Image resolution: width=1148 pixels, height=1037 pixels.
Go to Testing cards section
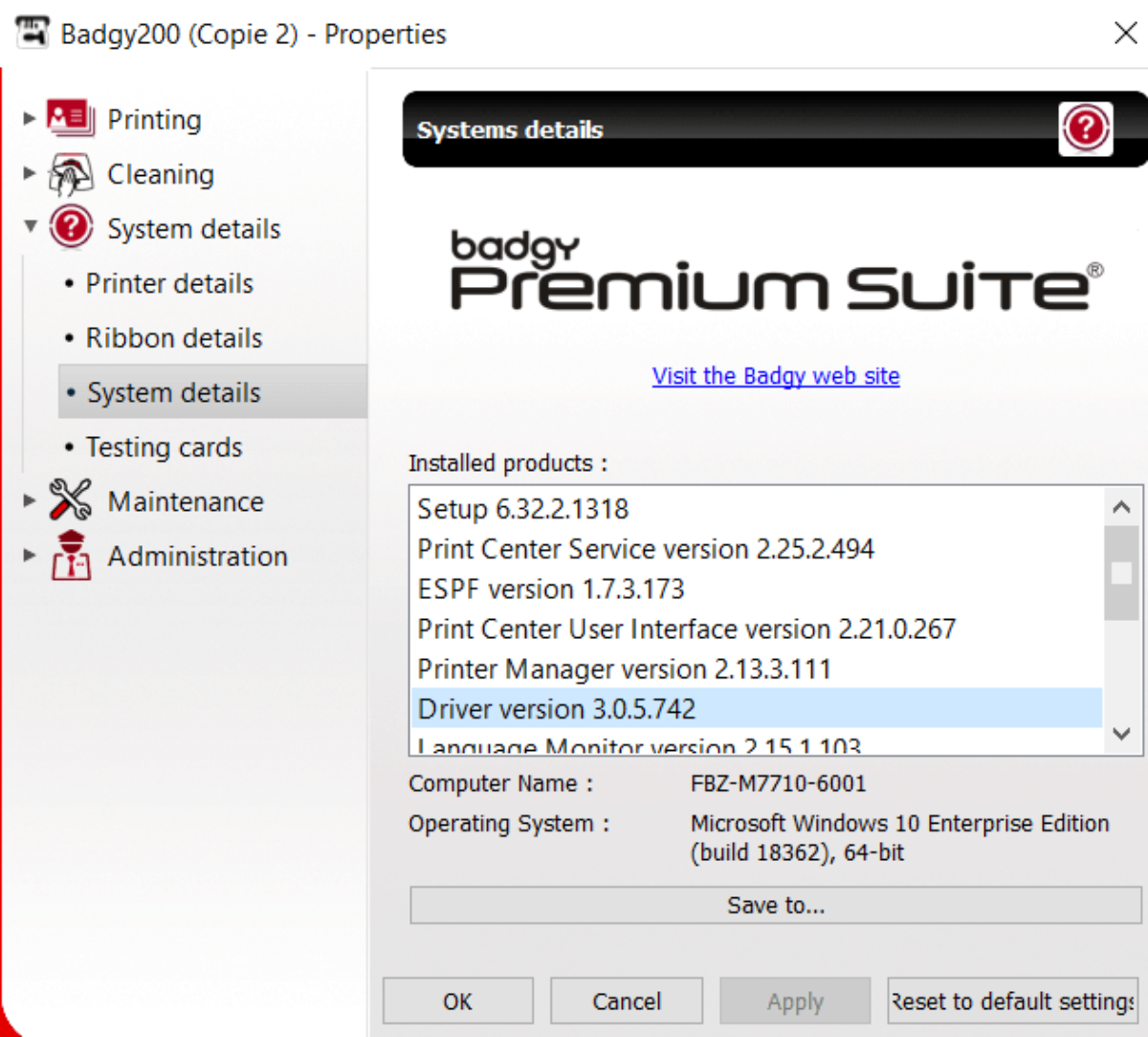point(164,447)
